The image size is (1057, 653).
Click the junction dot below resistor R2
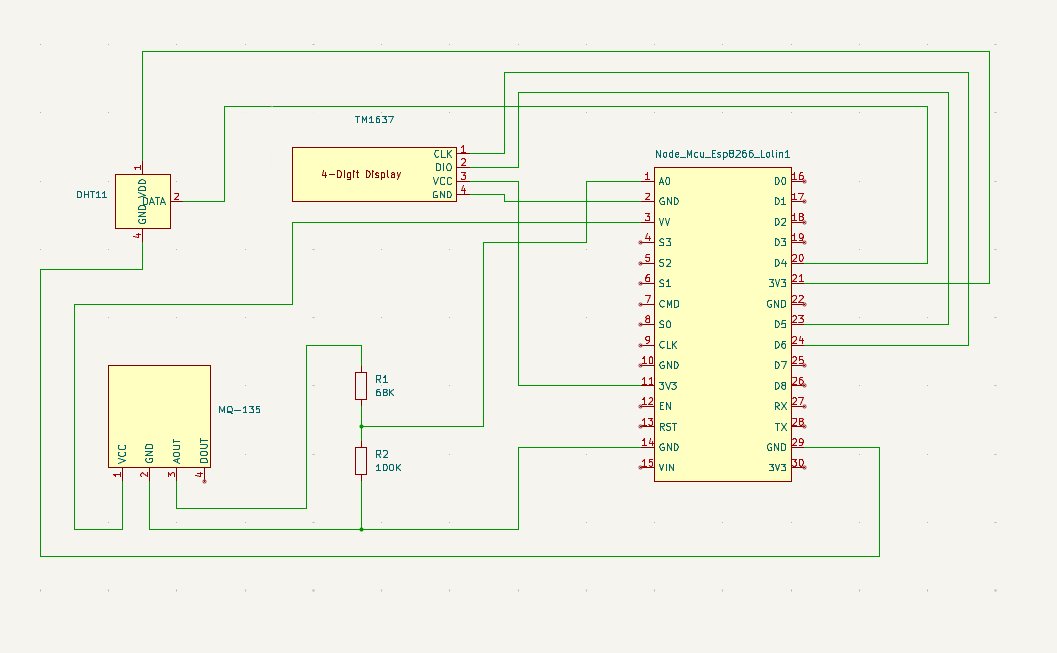point(361,529)
